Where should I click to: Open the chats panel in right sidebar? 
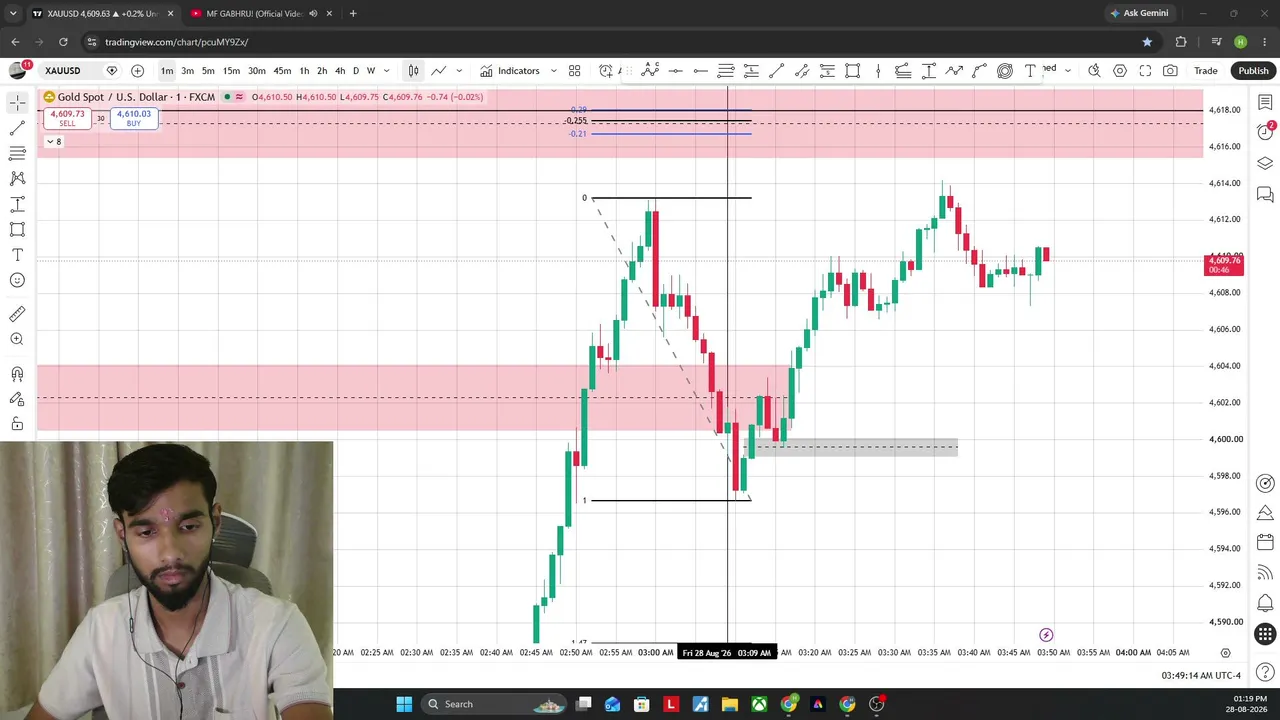point(1265,194)
